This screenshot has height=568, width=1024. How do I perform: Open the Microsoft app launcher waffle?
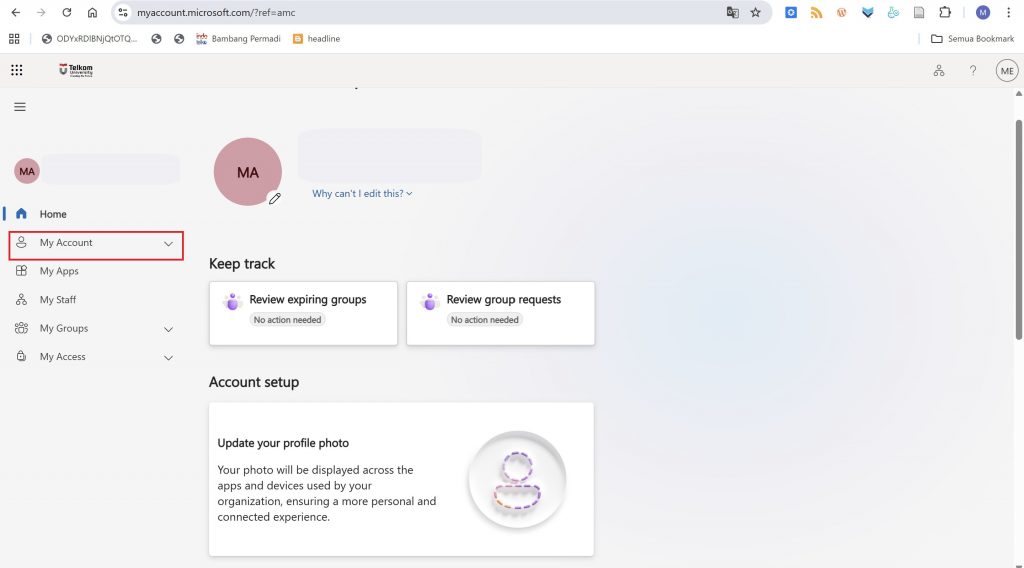click(17, 70)
